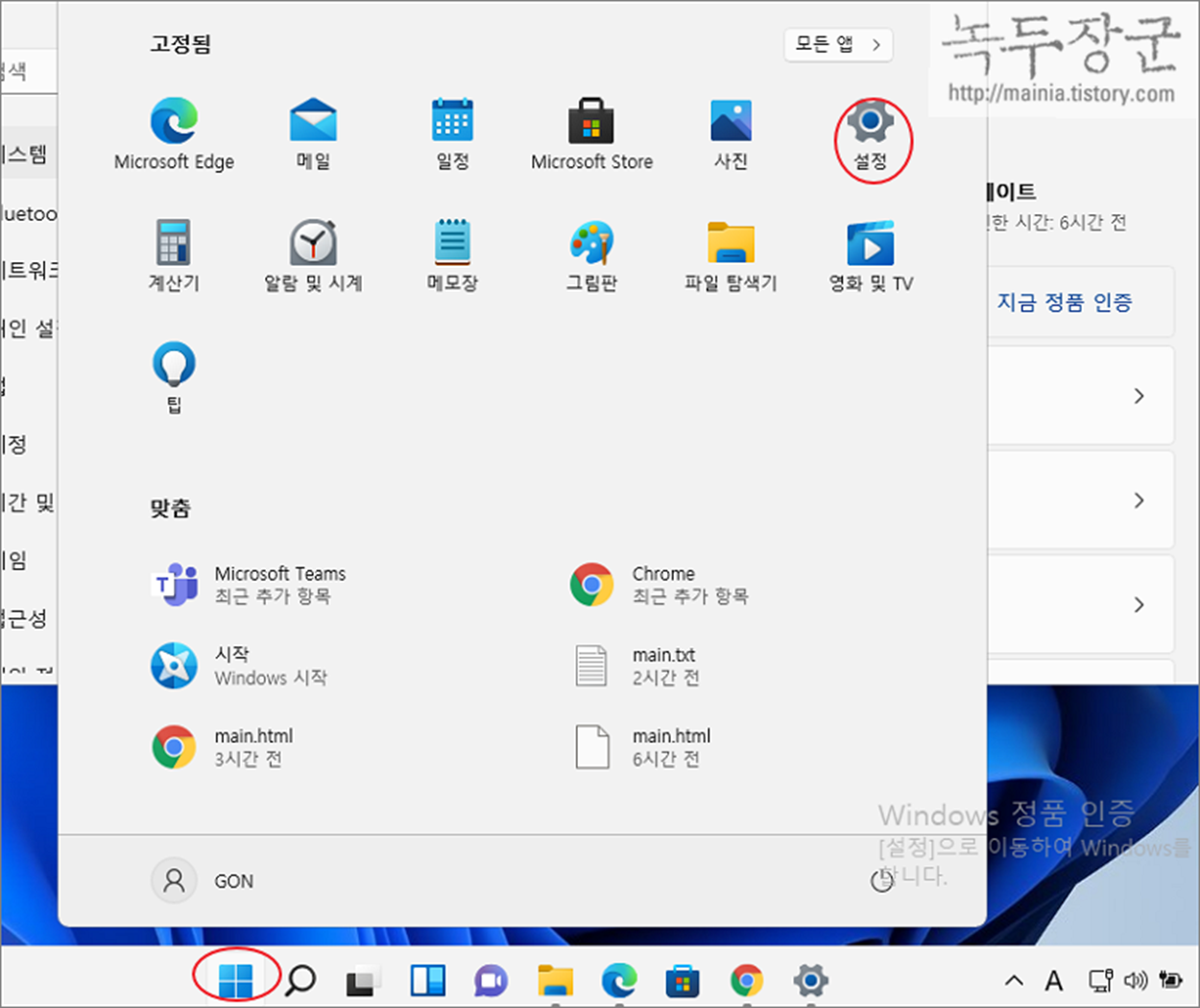Open 설정 (Settings) in pinned apps

[x=871, y=136]
